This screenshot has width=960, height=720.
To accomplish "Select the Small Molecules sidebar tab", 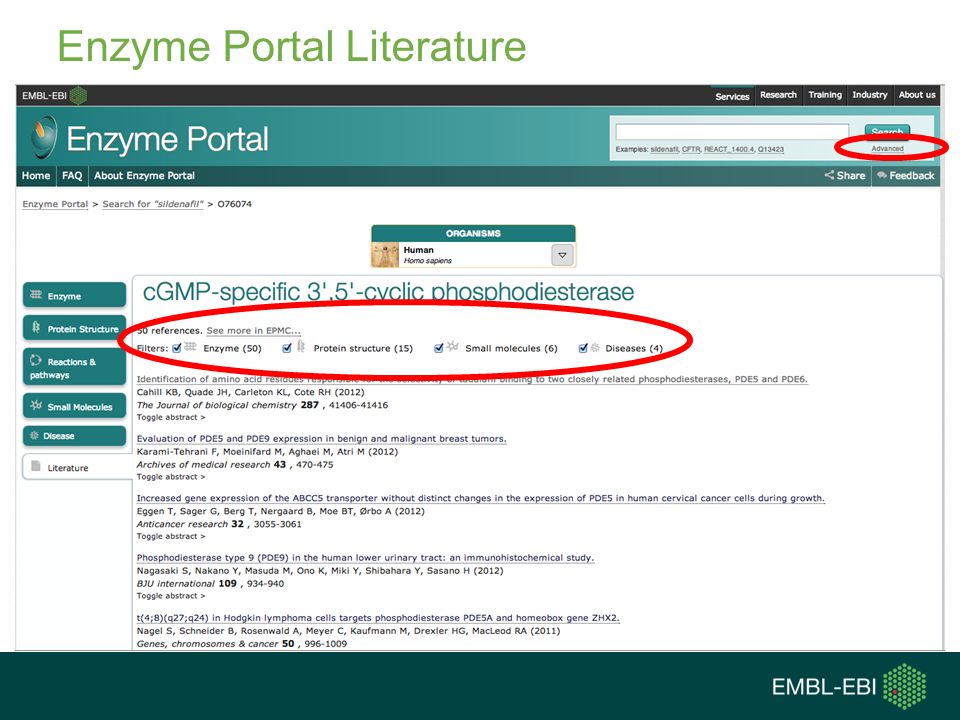I will point(74,407).
